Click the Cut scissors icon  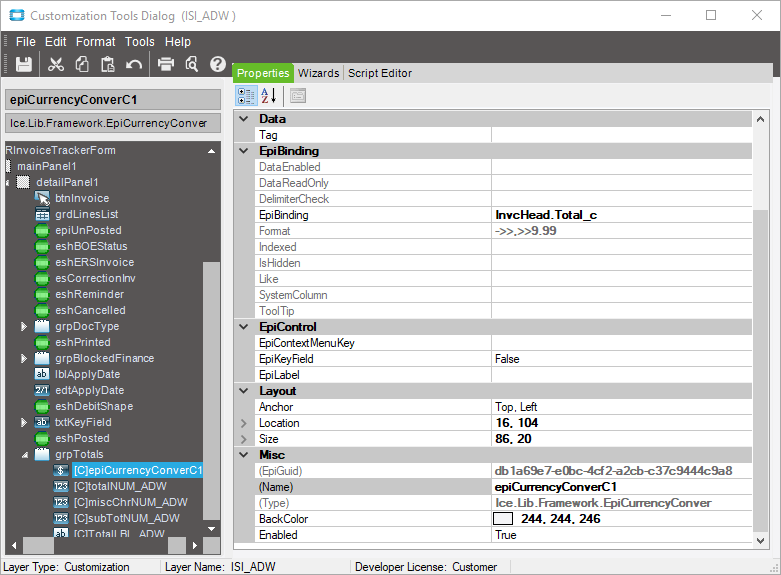[x=56, y=64]
